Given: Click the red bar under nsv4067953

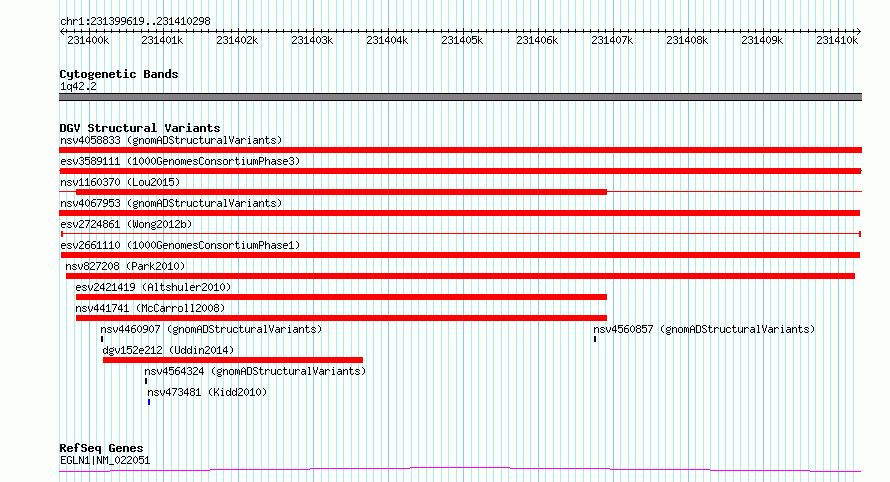Looking at the screenshot, I should 460,213.
